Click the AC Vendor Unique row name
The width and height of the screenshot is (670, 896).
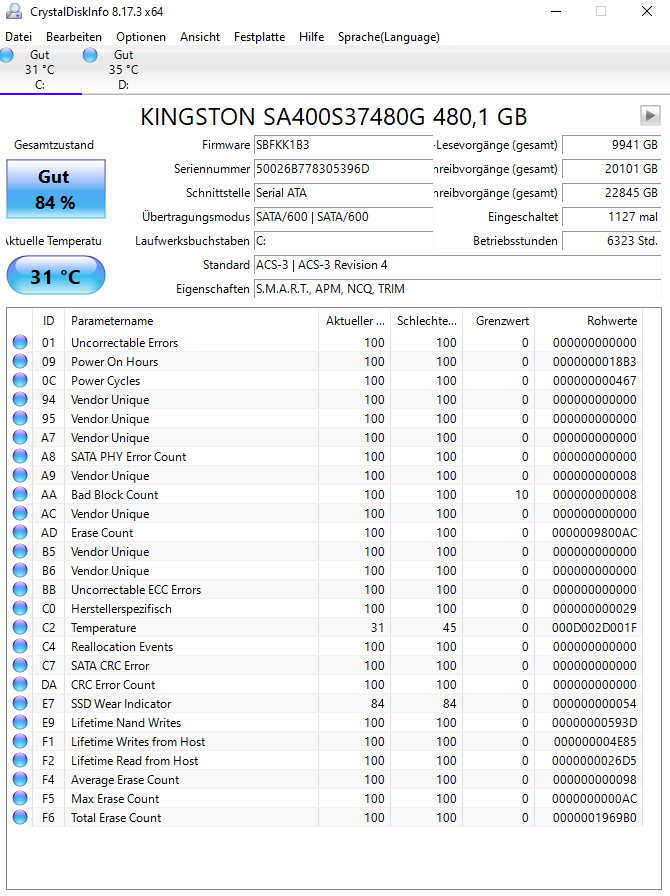click(110, 514)
